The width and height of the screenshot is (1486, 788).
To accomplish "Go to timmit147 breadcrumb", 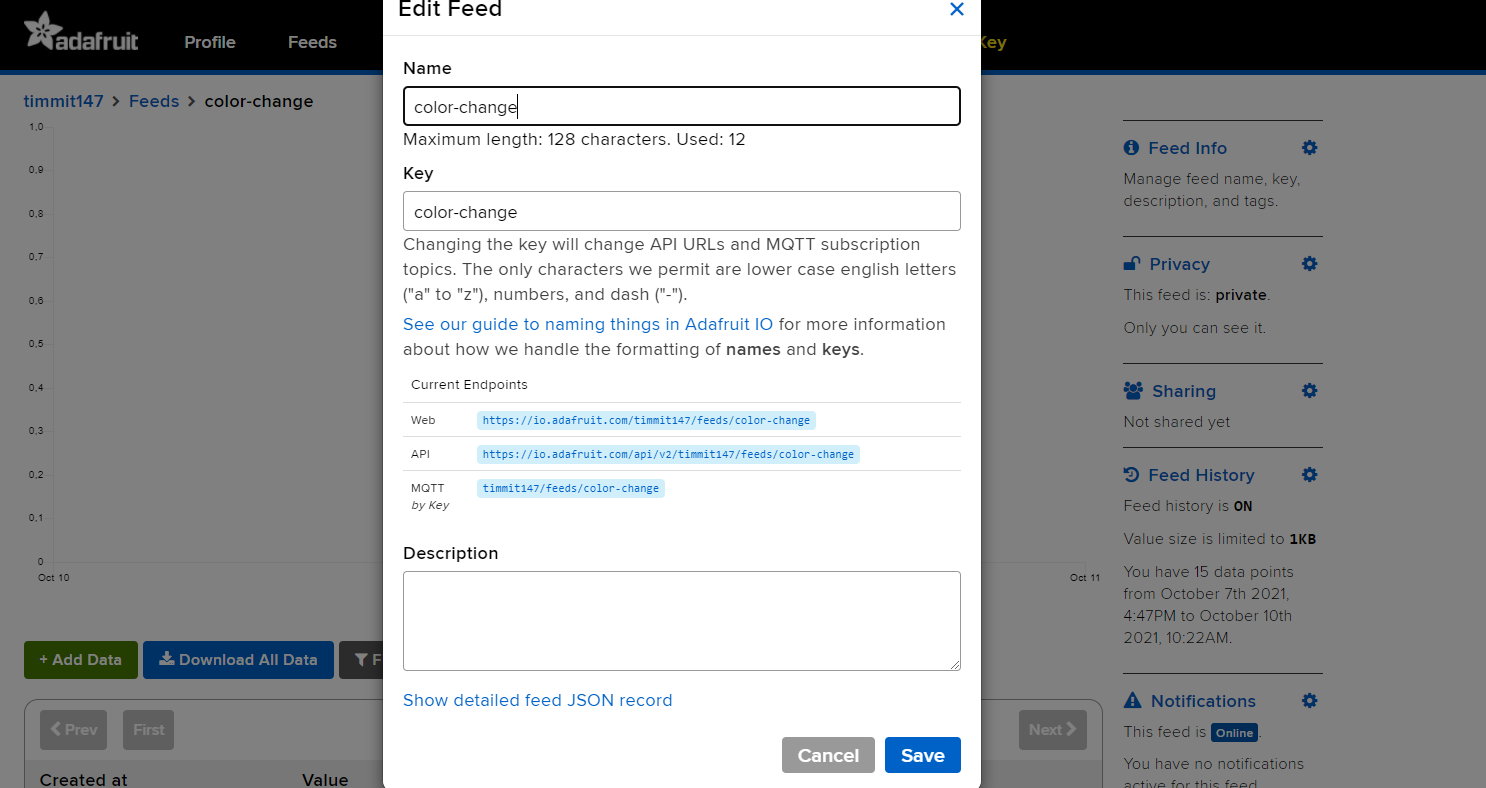I will pyautogui.click(x=64, y=101).
